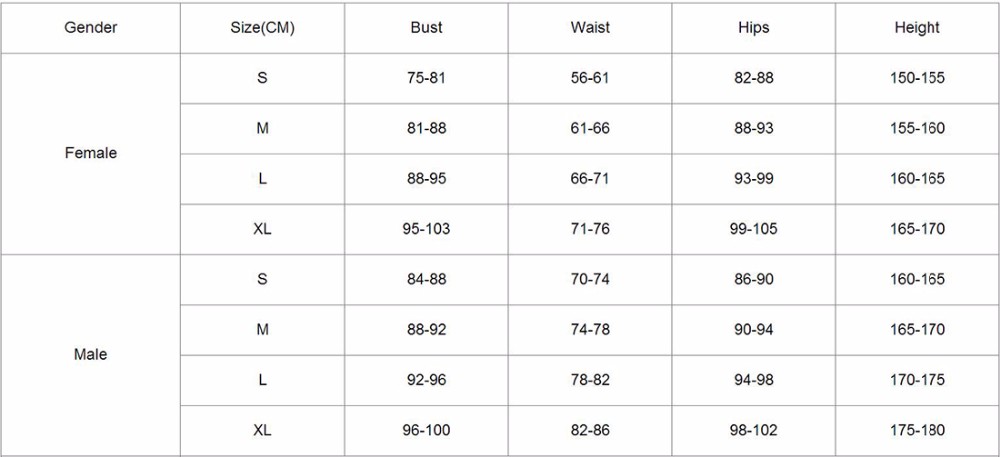Select the Waist column header
The height and width of the screenshot is (457, 1000).
coord(590,28)
